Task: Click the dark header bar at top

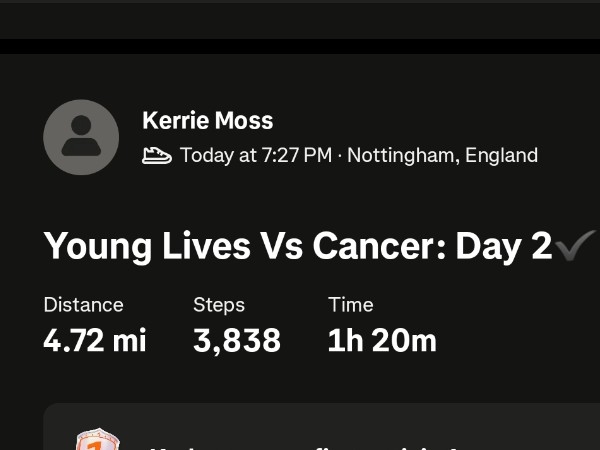Action: click(300, 21)
